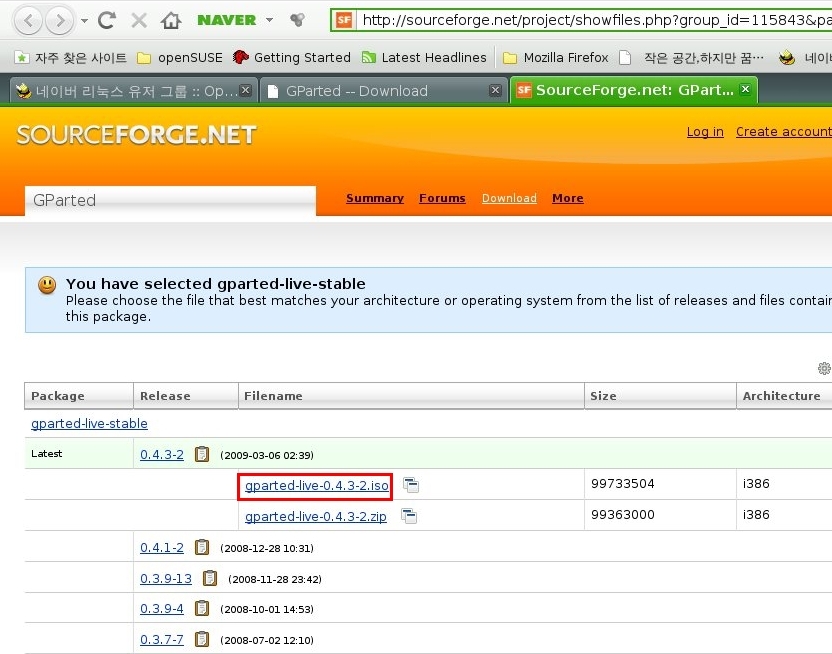Sort by the Architecture column header

(784, 396)
